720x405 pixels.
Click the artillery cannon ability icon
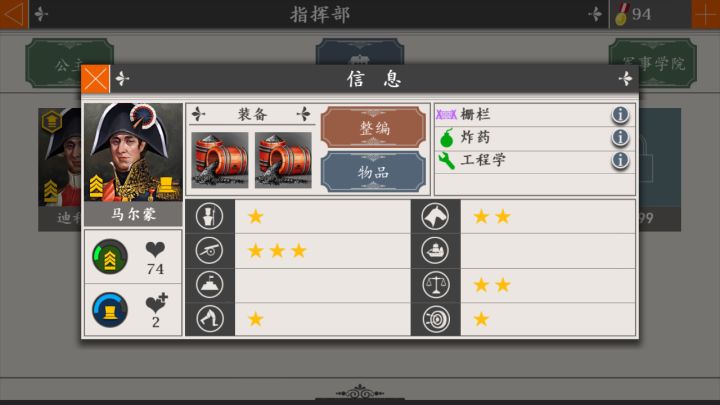(209, 251)
